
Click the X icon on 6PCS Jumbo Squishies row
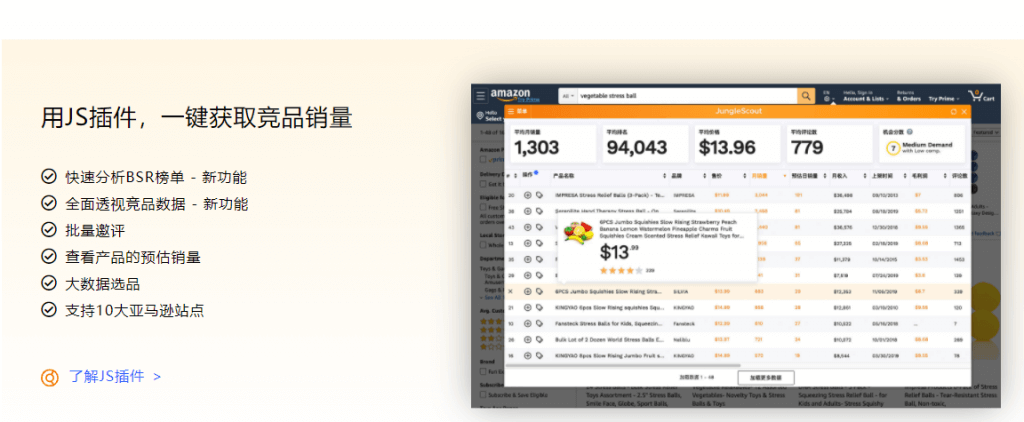click(511, 291)
